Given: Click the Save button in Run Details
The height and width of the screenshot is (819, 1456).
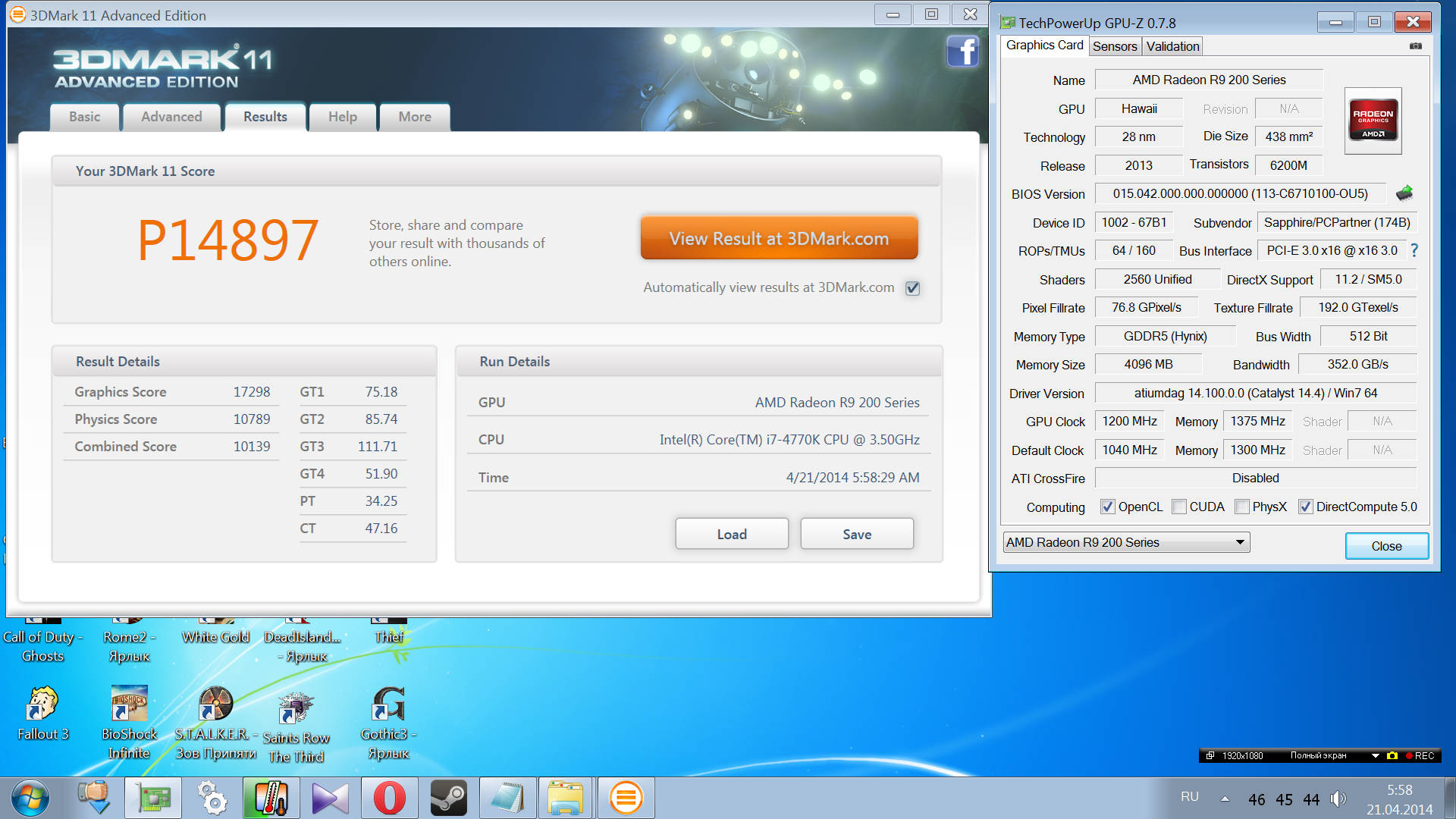Looking at the screenshot, I should coord(856,534).
